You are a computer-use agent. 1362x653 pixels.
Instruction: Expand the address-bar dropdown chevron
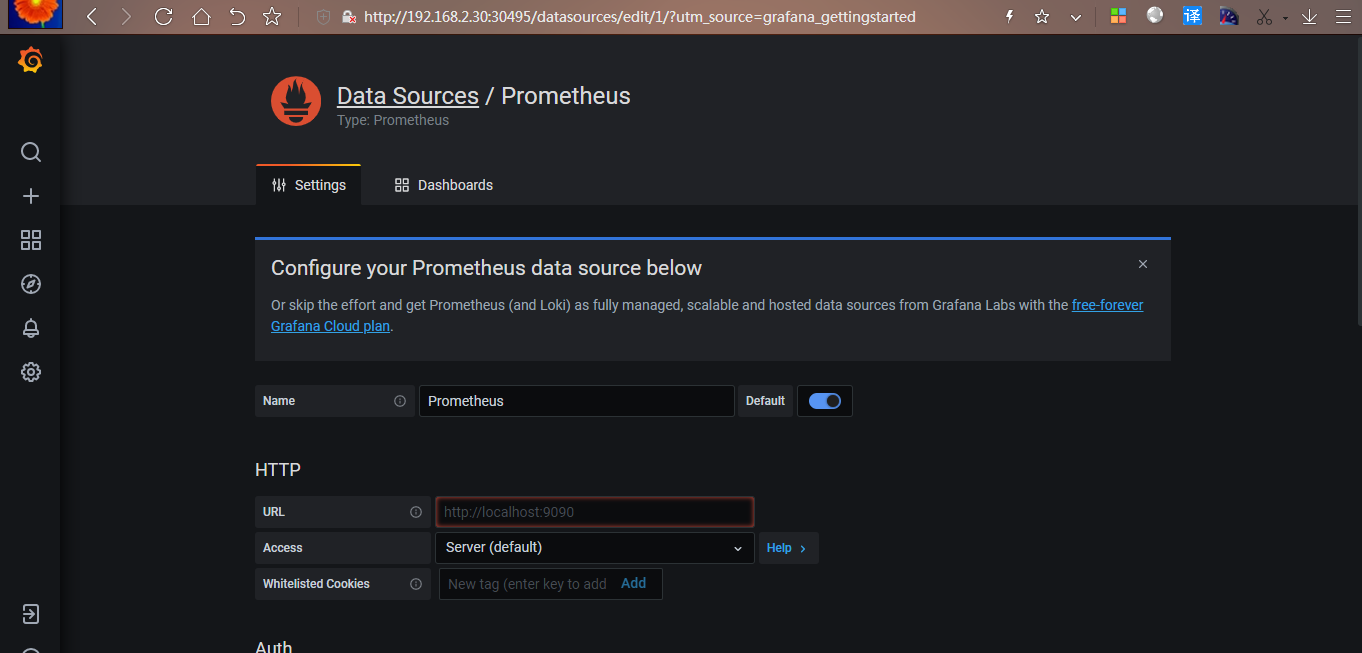pos(1076,17)
